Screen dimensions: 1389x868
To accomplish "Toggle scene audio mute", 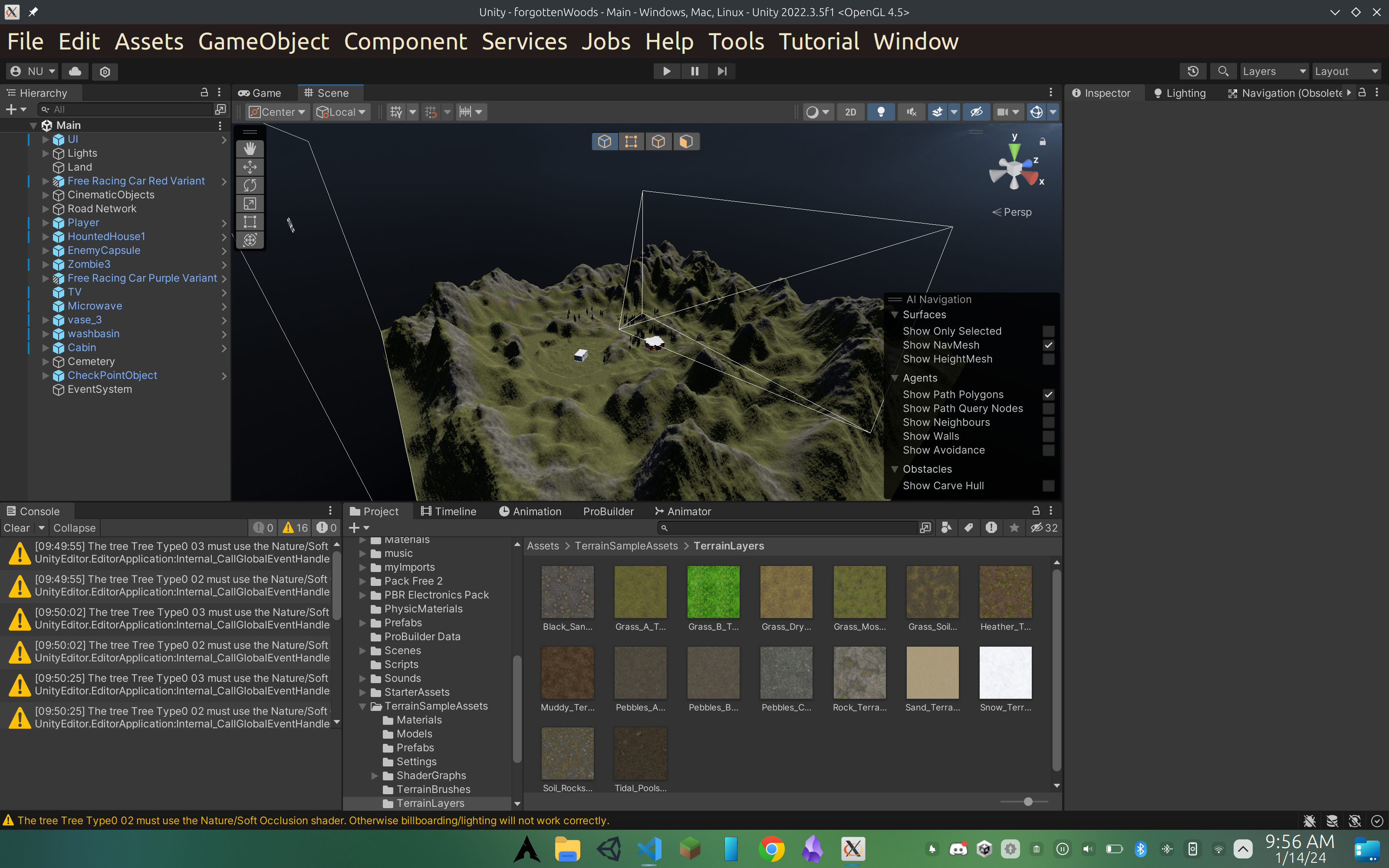I will pyautogui.click(x=912, y=112).
